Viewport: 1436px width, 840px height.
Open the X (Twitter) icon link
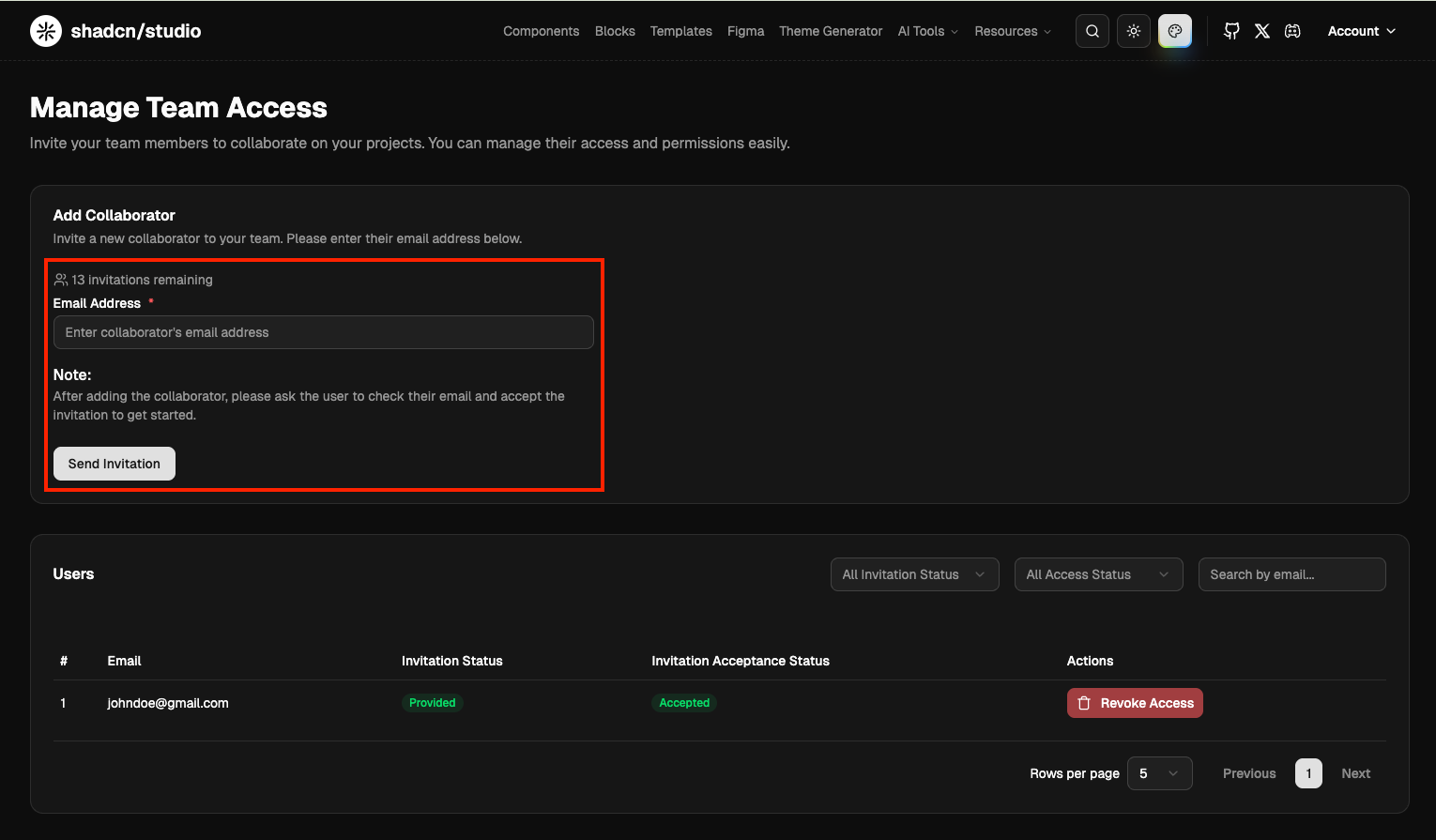(1262, 31)
